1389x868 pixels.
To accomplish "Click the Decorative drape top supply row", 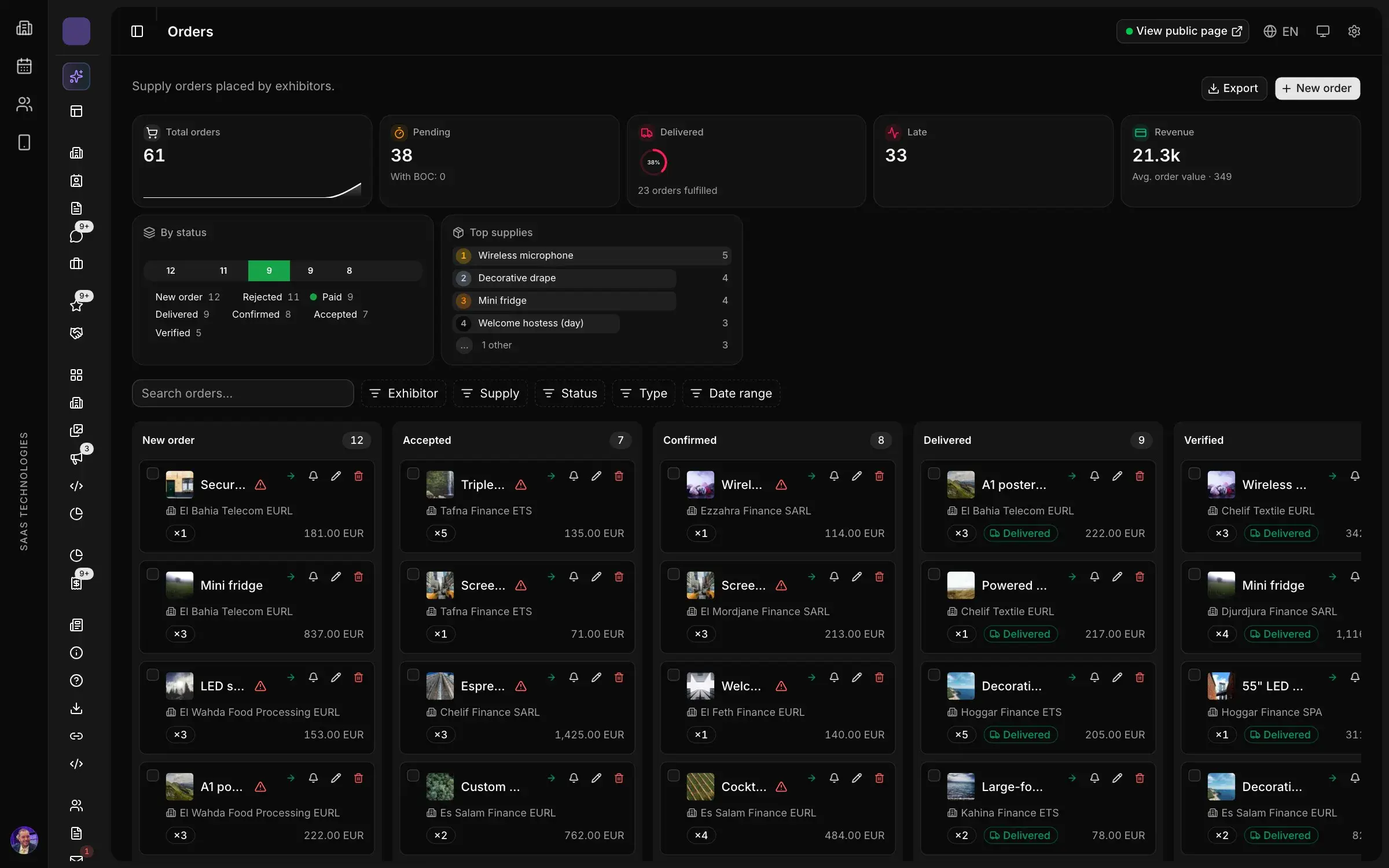I will pos(591,278).
